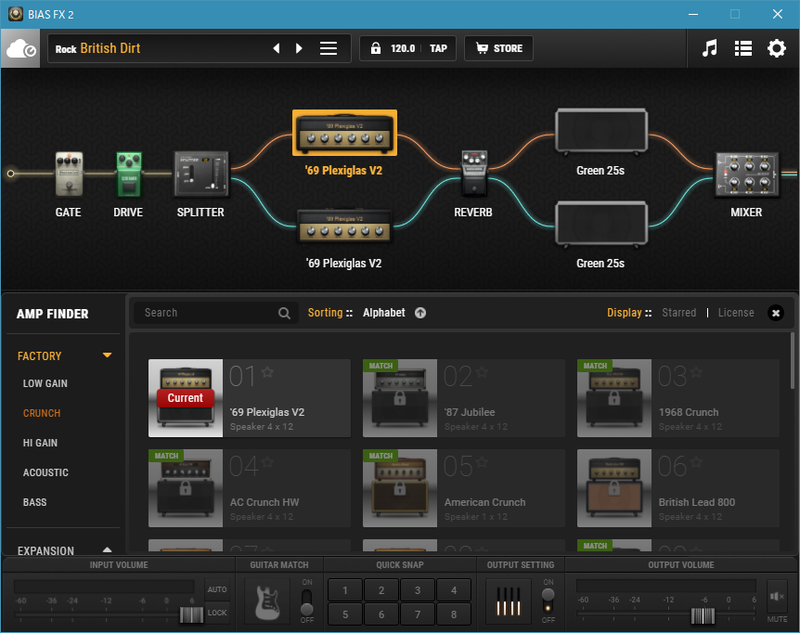Select the HI GAIN category
The width and height of the screenshot is (800, 633).
point(40,443)
